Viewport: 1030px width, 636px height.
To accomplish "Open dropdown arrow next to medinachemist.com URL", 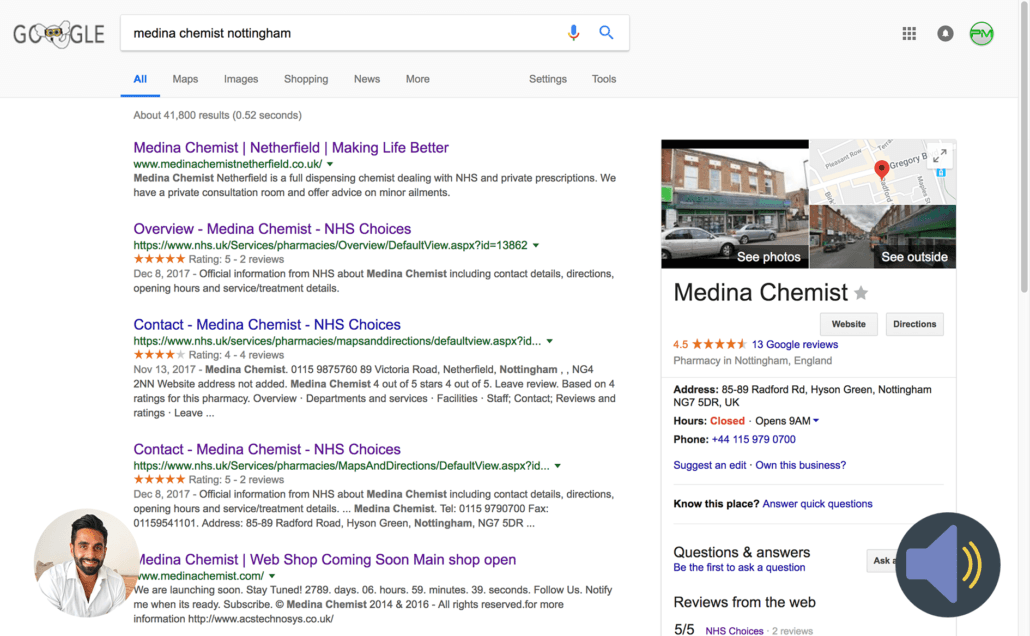I will coord(272,576).
